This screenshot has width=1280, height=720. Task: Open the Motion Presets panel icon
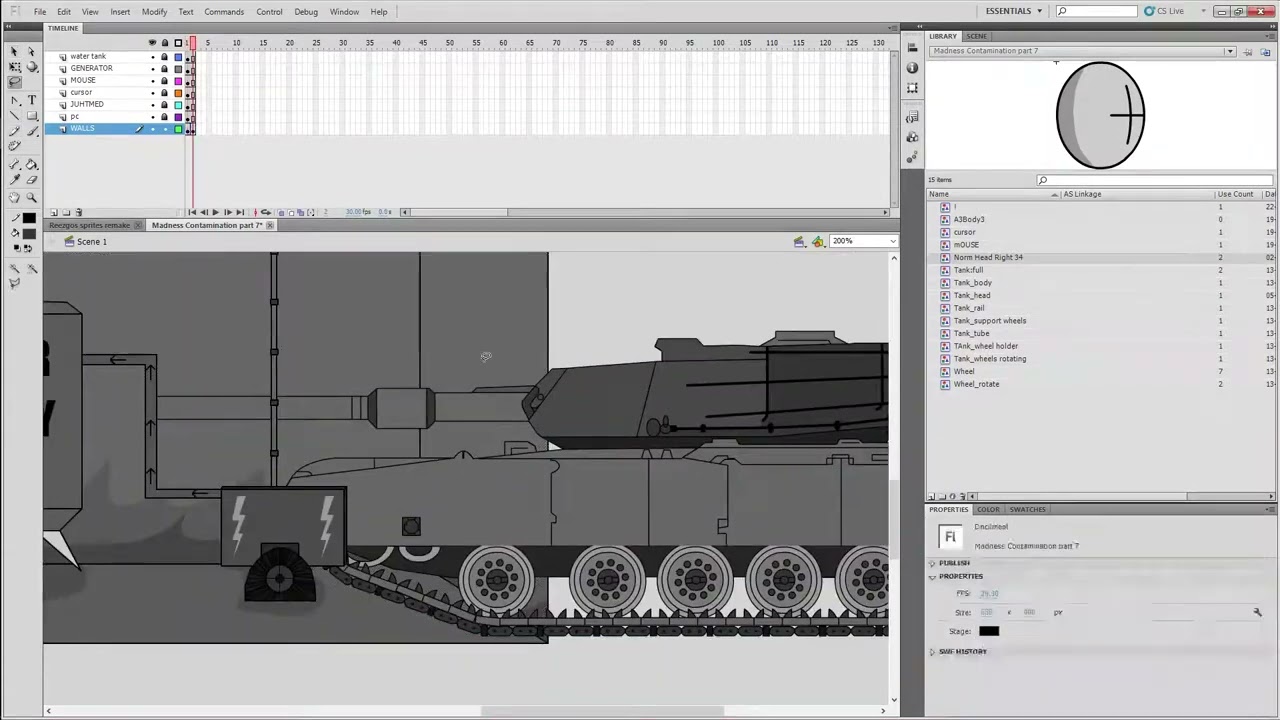(x=912, y=157)
